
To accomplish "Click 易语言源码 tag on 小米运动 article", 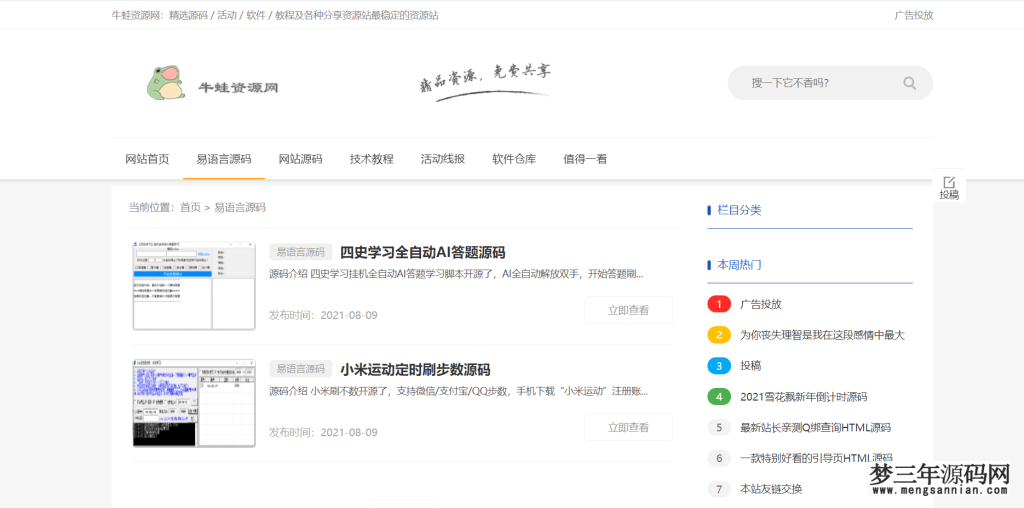I will pos(300,369).
